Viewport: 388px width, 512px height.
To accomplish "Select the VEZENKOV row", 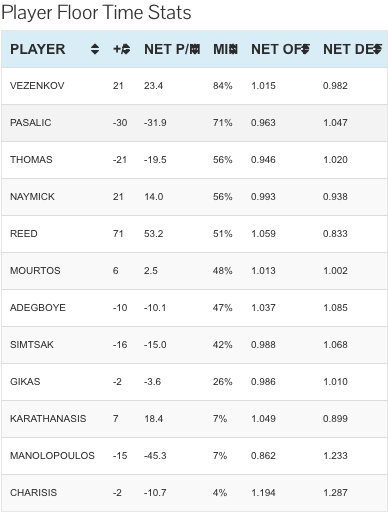I will click(x=194, y=86).
